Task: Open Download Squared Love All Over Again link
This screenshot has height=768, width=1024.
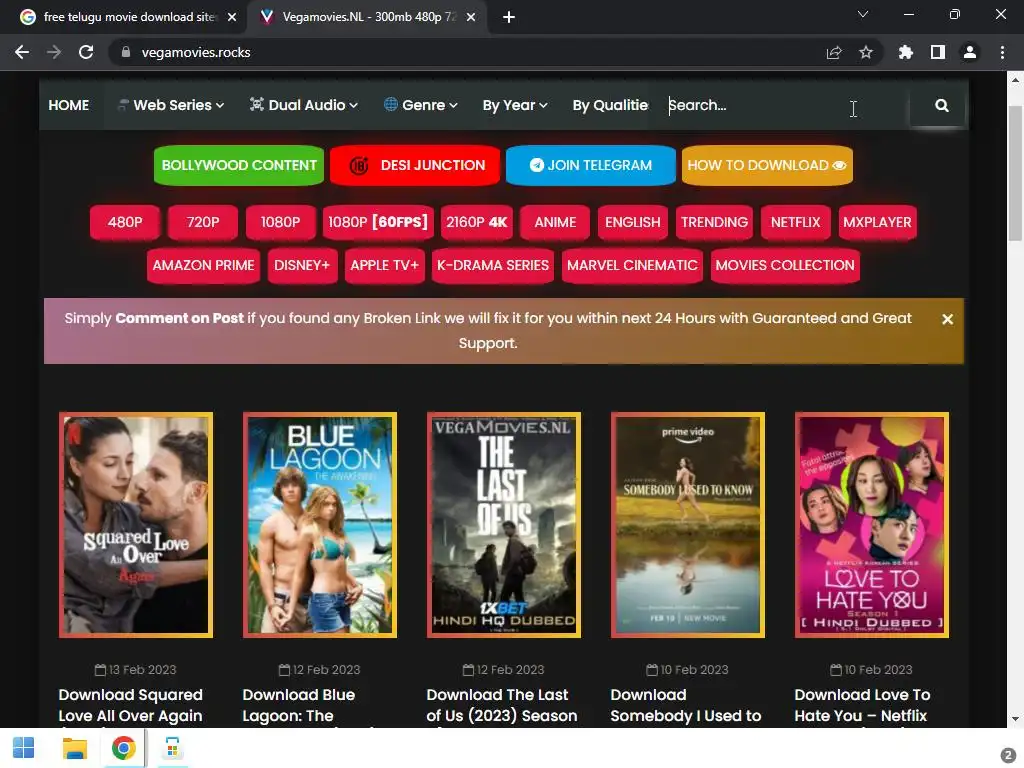Action: (x=131, y=706)
